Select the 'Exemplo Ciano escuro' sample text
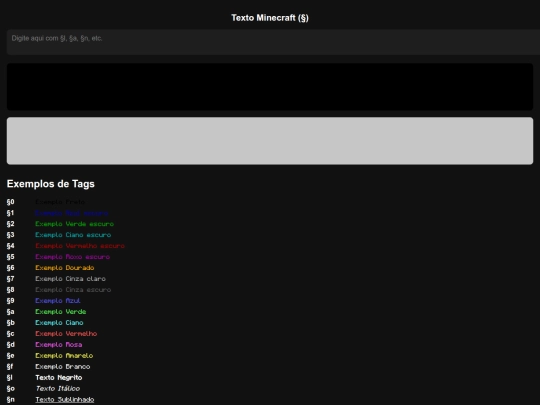Screen dimensions: 540x405 coord(73,235)
